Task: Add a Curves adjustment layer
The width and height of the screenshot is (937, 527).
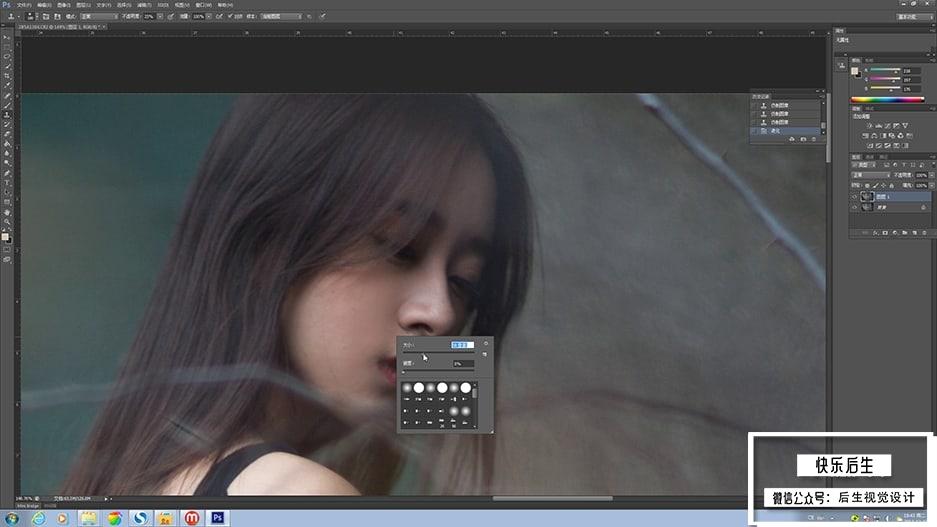Action: click(887, 126)
